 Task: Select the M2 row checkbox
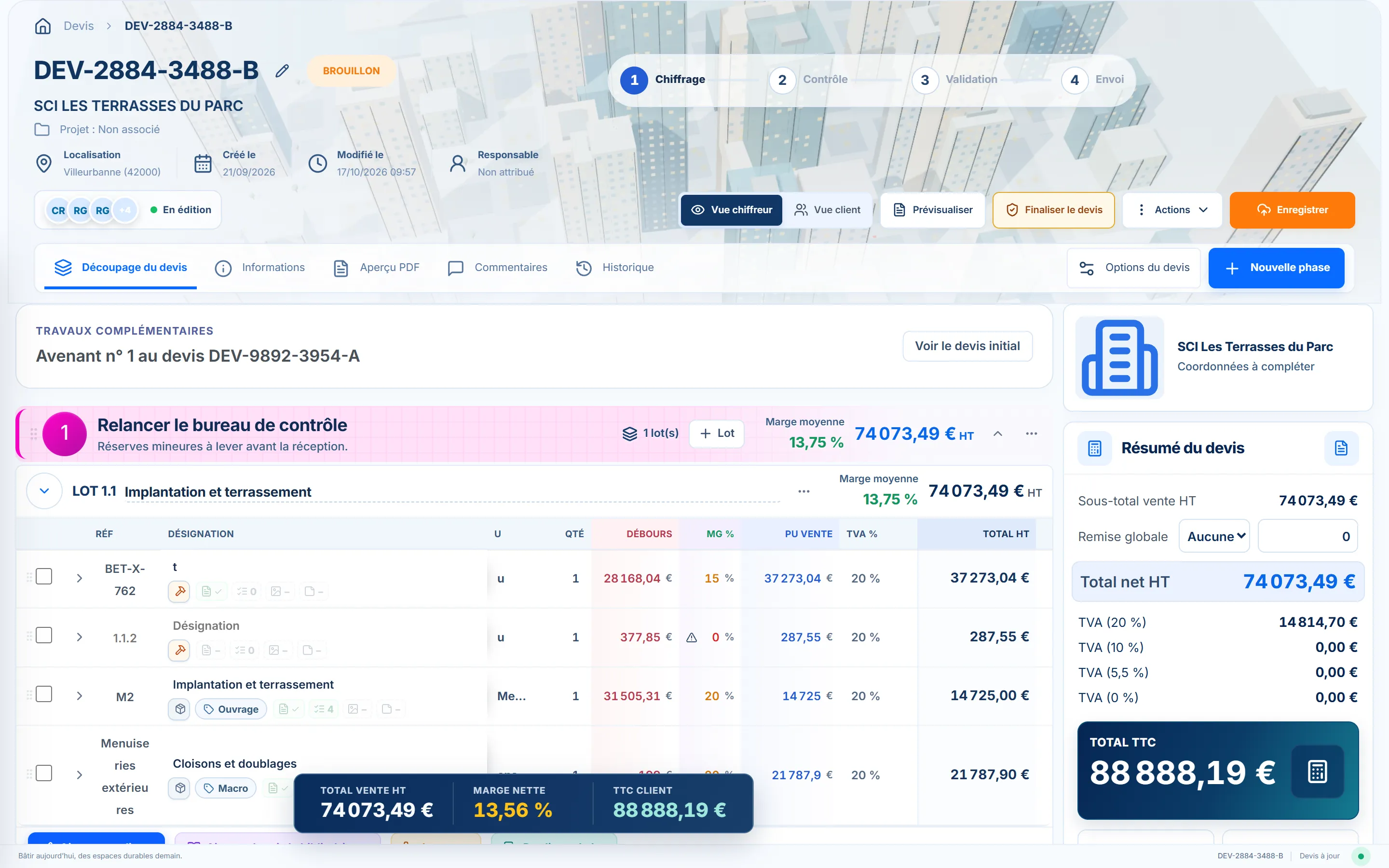tap(44, 694)
